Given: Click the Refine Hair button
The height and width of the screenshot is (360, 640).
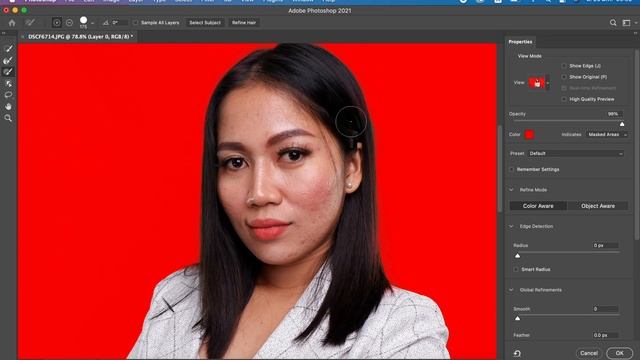Looking at the screenshot, I should coord(244,23).
